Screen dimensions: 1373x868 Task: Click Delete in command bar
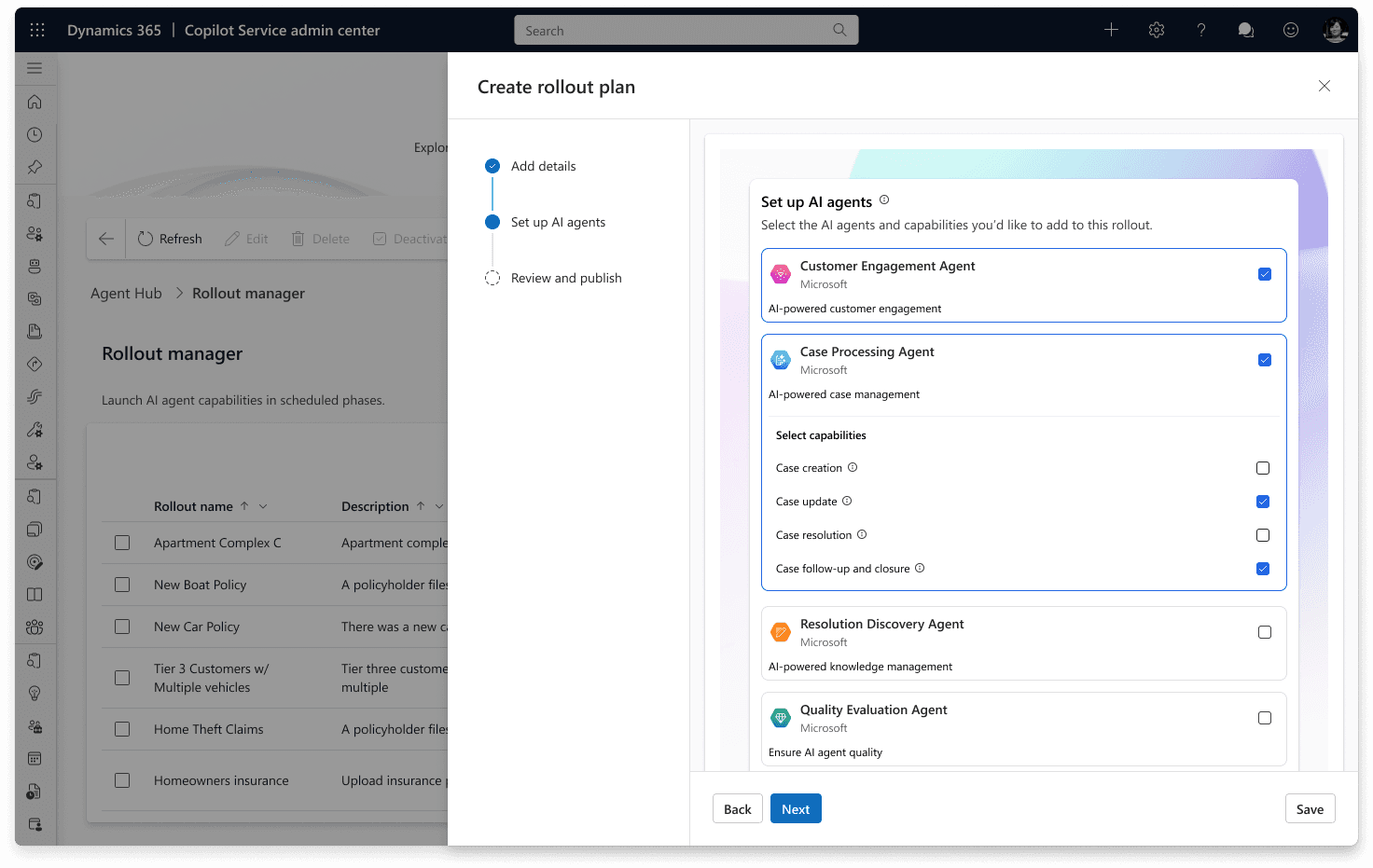click(321, 239)
